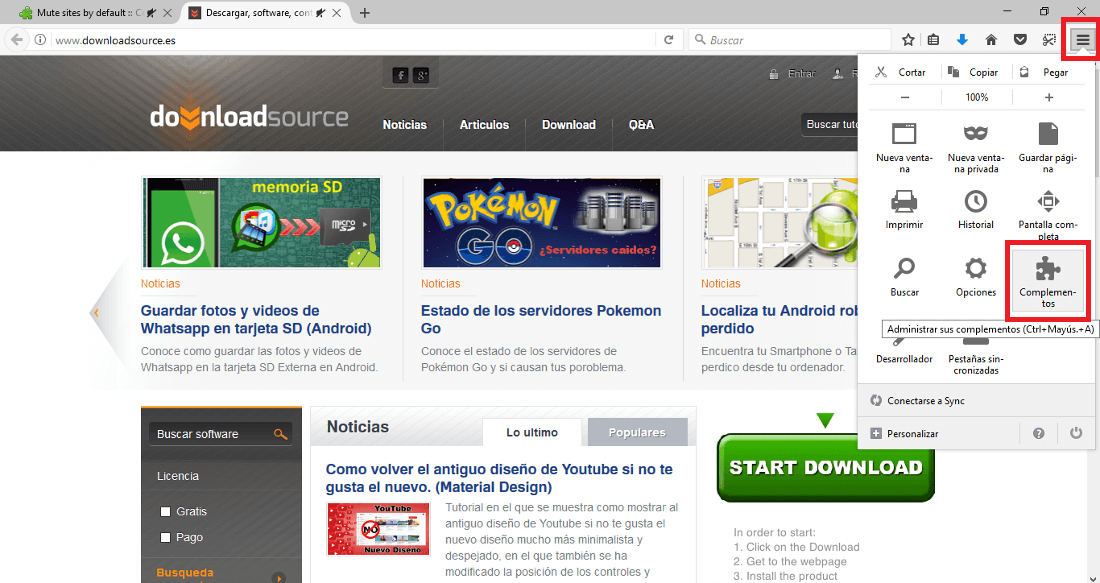
Task: Switch to Lo ultimo tab
Action: point(532,432)
